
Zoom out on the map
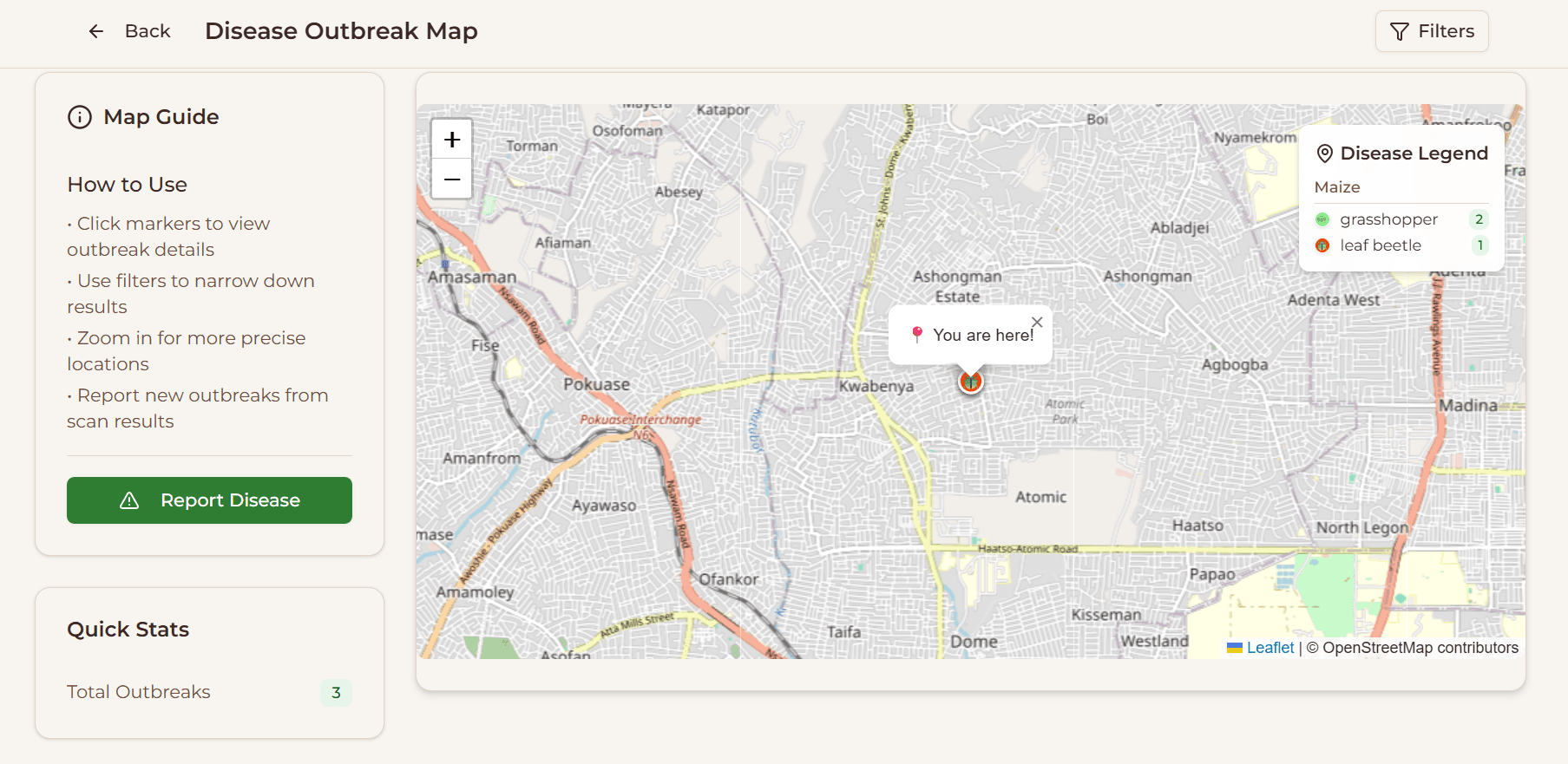pyautogui.click(x=452, y=180)
